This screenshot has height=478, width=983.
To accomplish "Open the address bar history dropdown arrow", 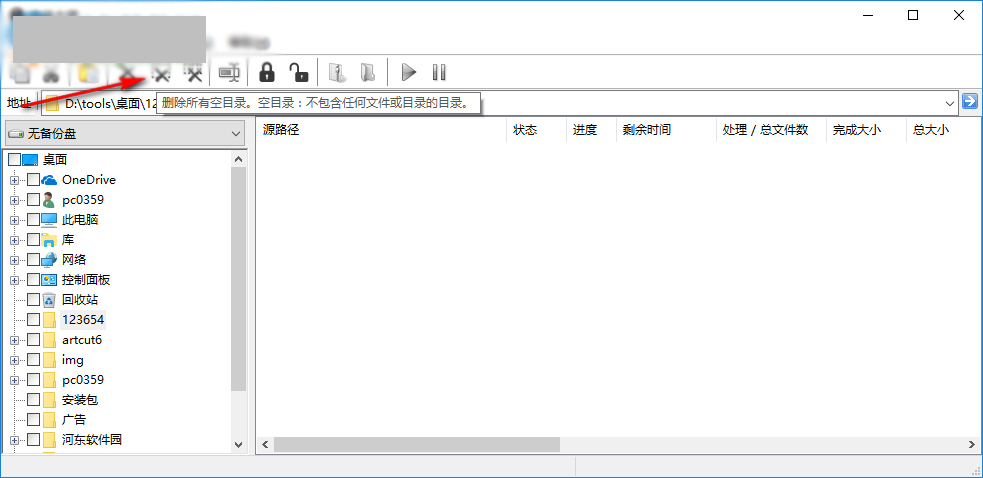I will 949,103.
